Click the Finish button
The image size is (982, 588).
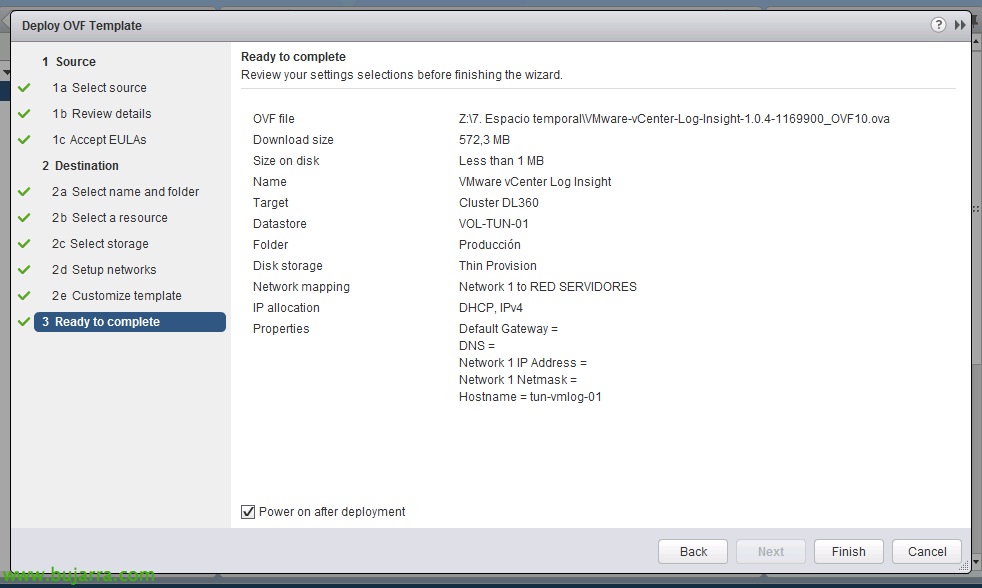click(x=849, y=552)
